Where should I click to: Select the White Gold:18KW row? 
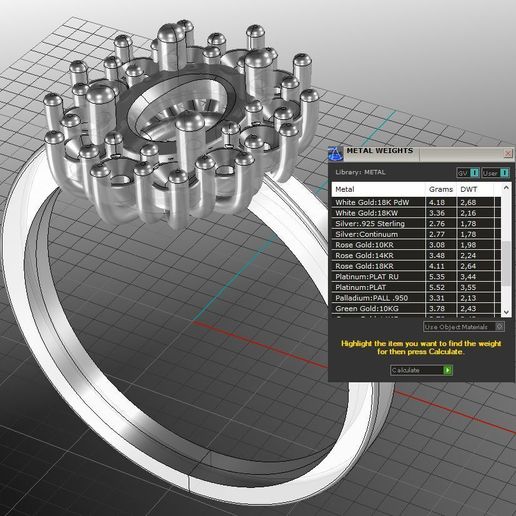pyautogui.click(x=416, y=213)
